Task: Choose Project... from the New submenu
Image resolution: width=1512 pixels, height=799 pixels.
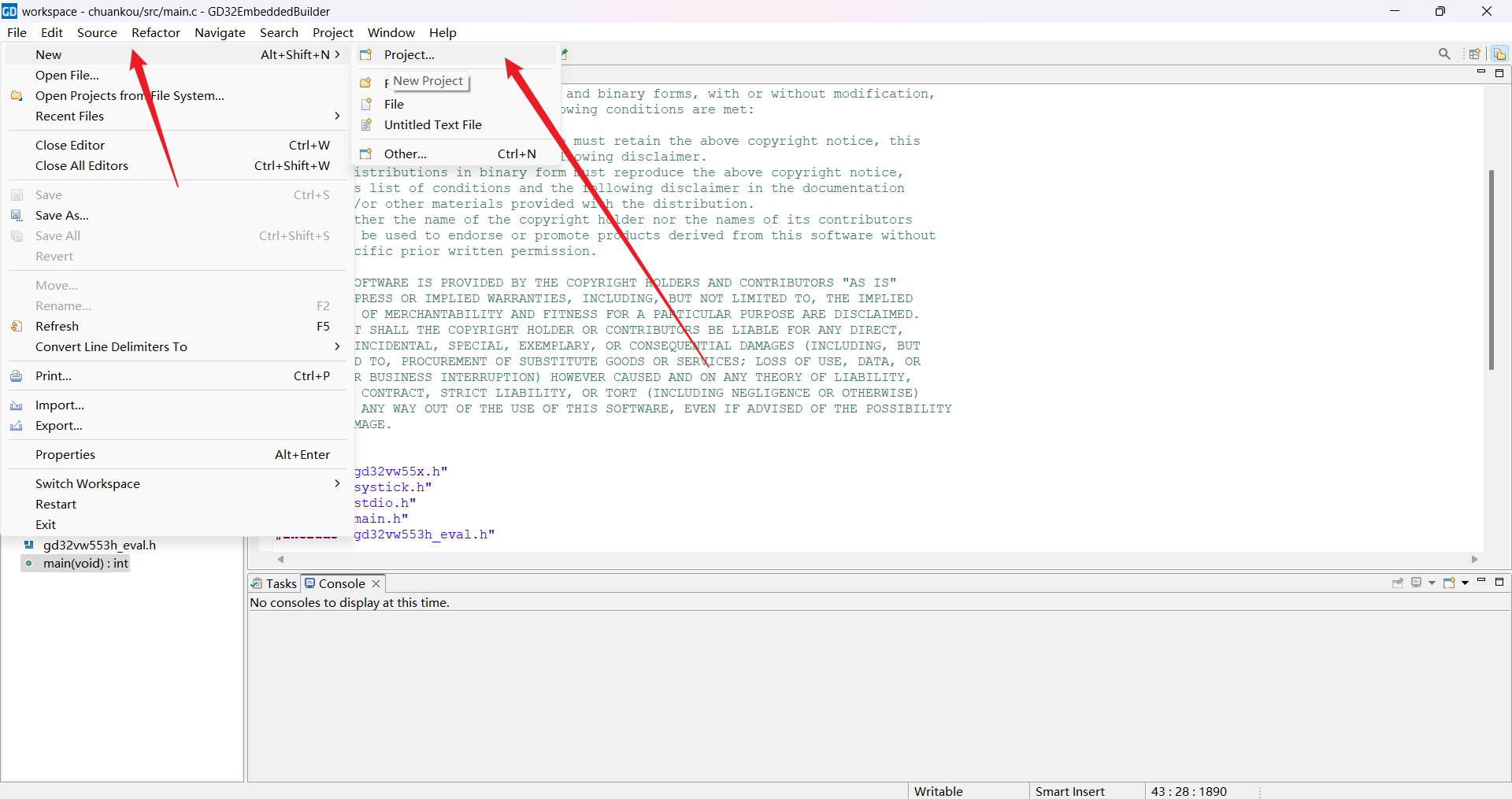Action: [x=409, y=54]
